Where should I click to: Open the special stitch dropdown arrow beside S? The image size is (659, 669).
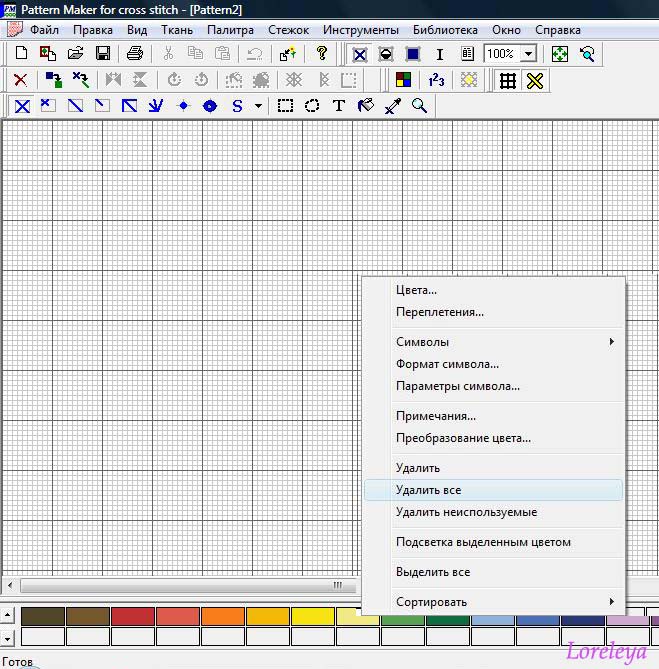click(x=258, y=106)
